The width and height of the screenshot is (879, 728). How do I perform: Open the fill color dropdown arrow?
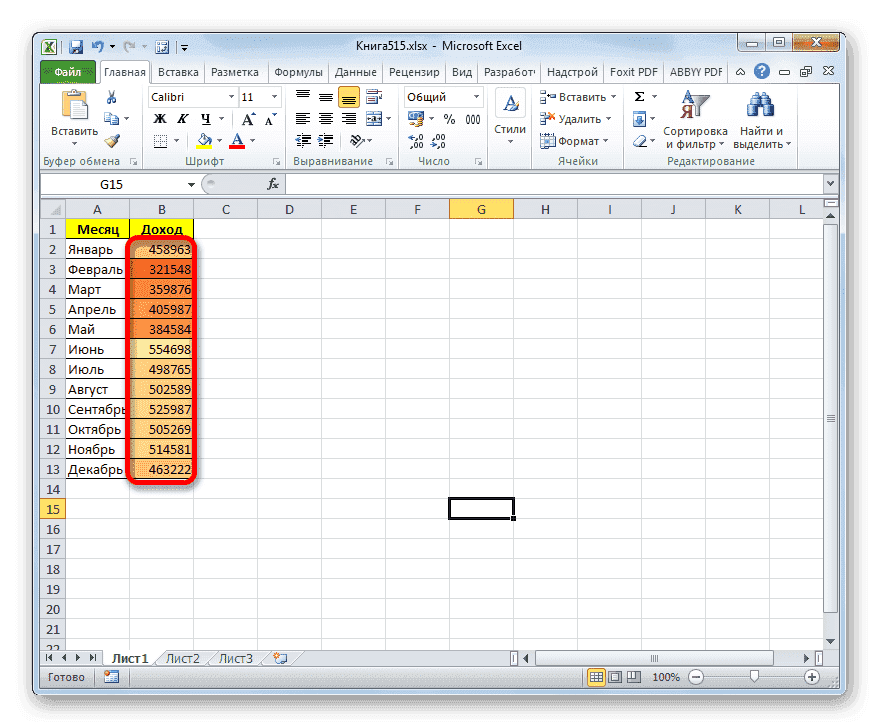pyautogui.click(x=218, y=140)
